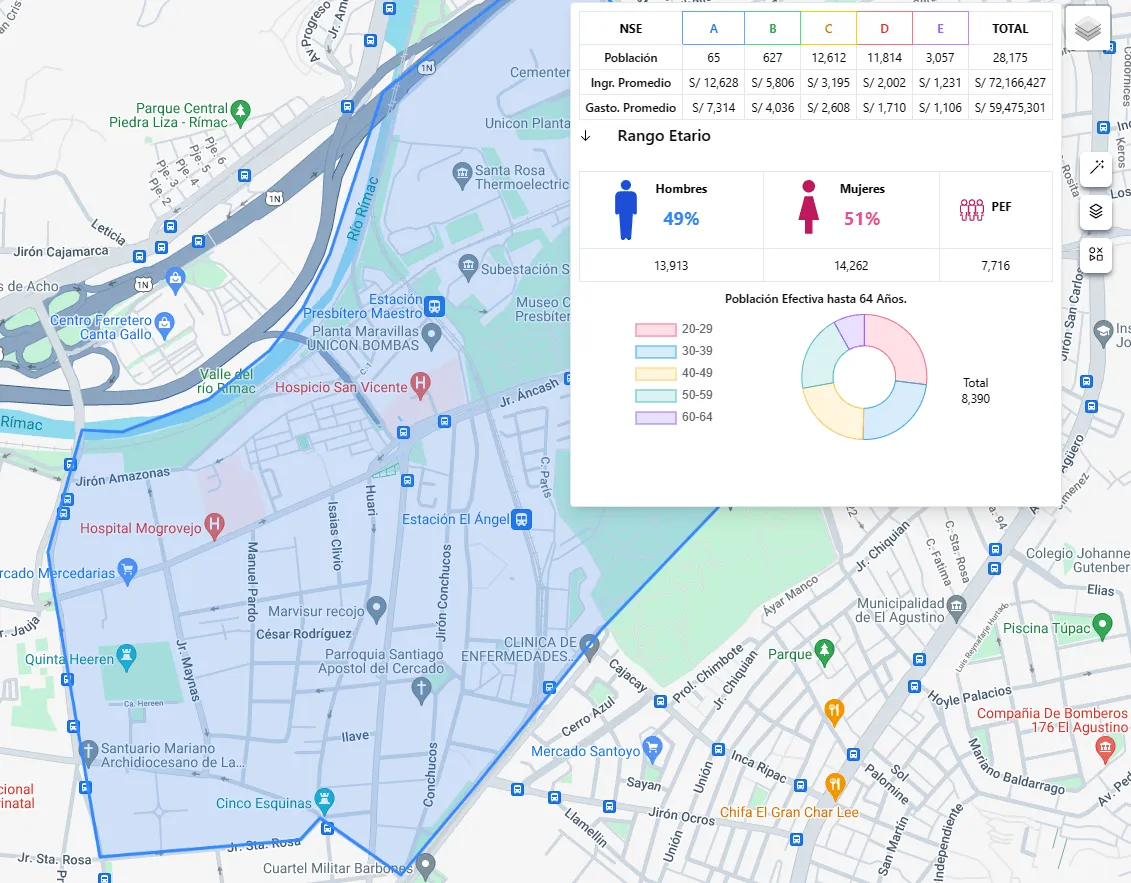Select NSE column D header
The image size is (1131, 883).
(884, 29)
